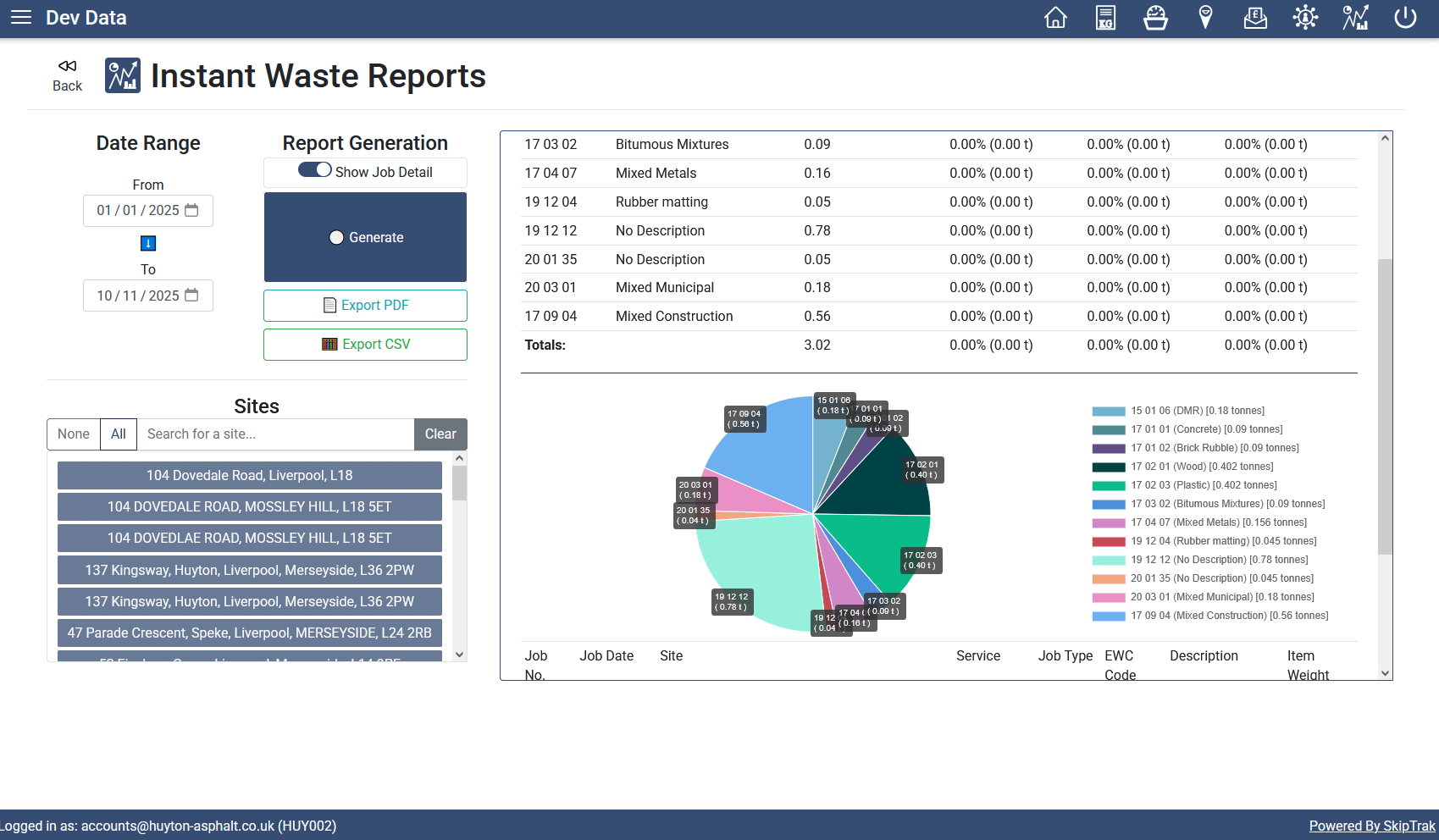Click the 17 02 01 Wood legend swatch
The image size is (1439, 840).
click(1108, 467)
